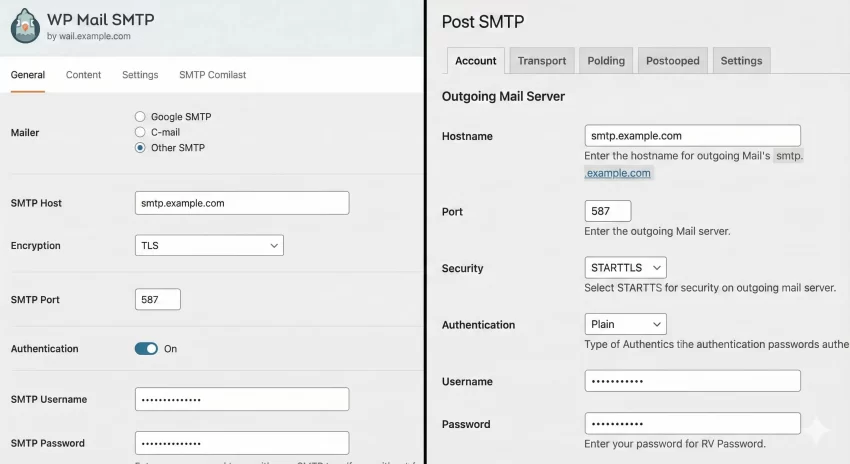850x464 pixels.
Task: Click the SMTP Port field showing 587
Action: tap(158, 299)
